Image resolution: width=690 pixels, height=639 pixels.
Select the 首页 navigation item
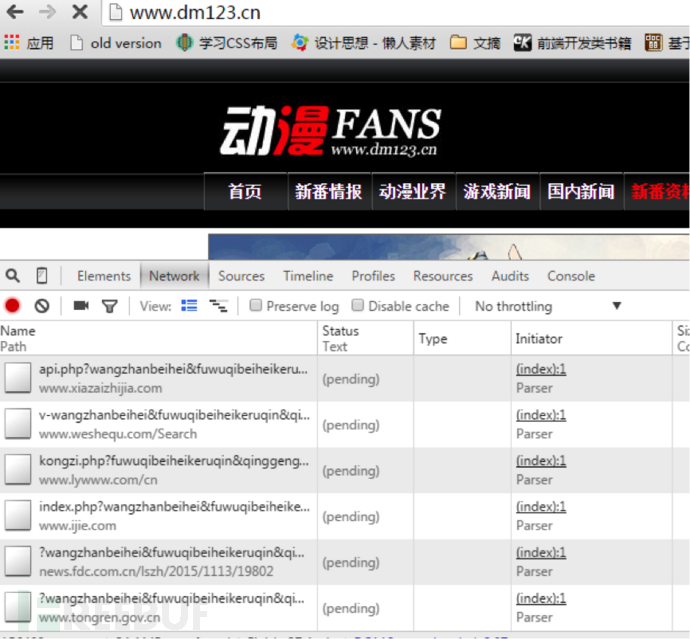pos(245,191)
